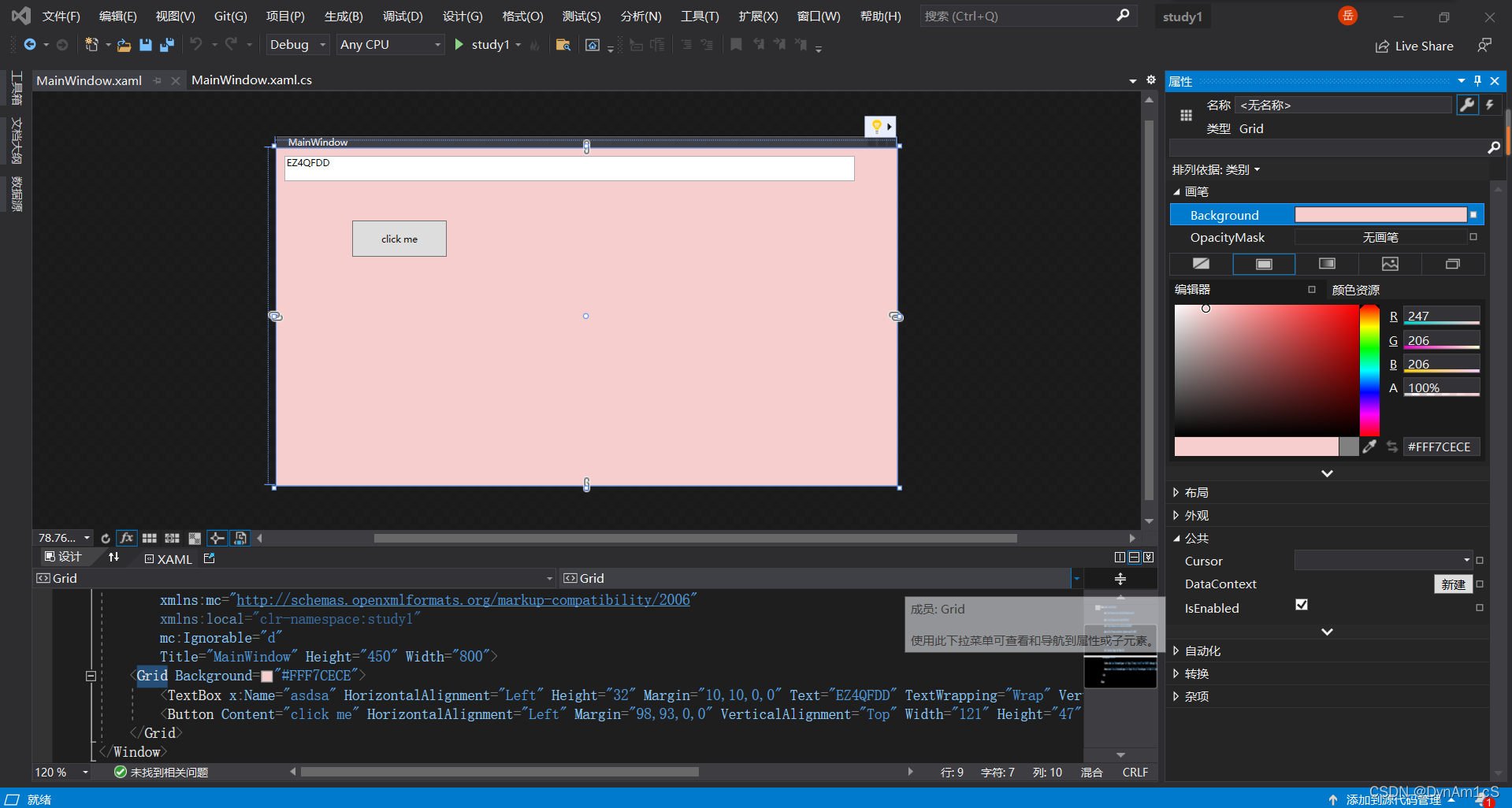This screenshot has height=808, width=1512.
Task: Collapse the 公共 common section
Action: tap(1176, 539)
